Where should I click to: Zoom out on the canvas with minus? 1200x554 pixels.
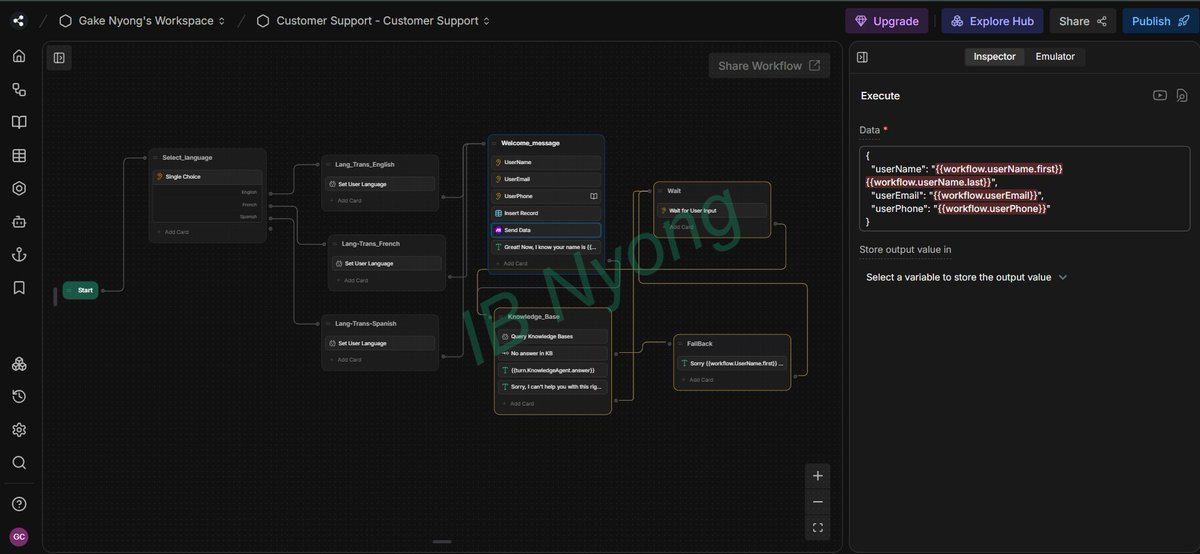(818, 502)
